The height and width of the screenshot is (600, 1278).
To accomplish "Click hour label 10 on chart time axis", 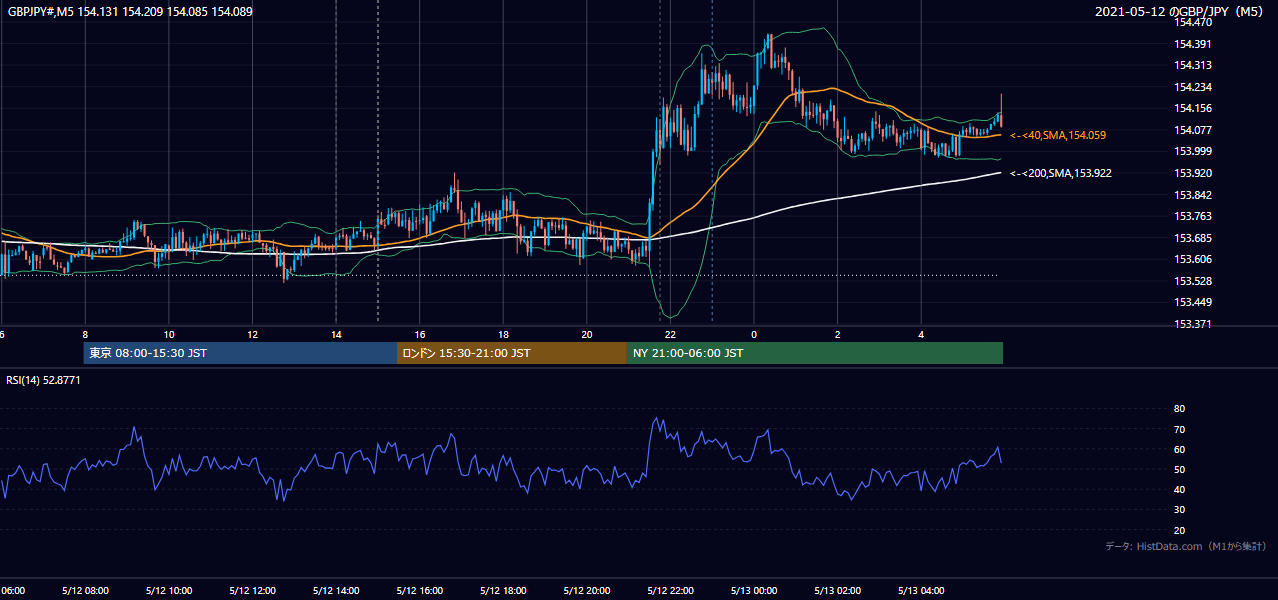I will 169,335.
